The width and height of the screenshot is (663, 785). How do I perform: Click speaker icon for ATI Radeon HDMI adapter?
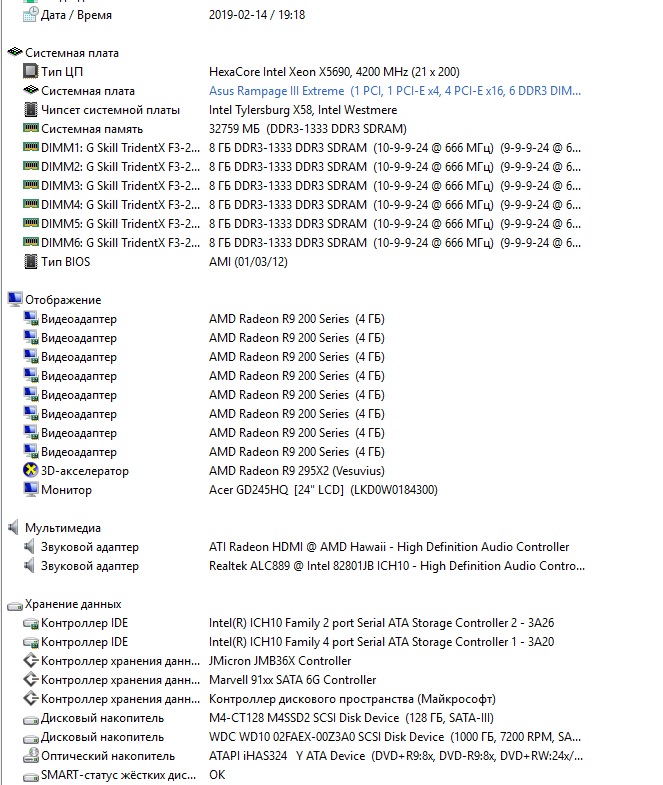coord(30,546)
